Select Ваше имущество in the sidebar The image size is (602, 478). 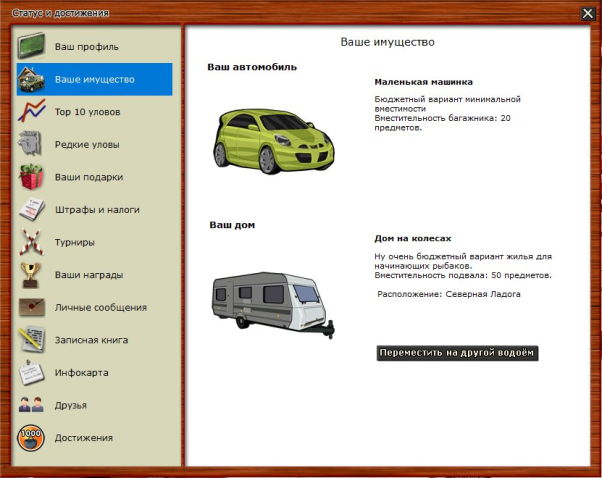point(94,79)
